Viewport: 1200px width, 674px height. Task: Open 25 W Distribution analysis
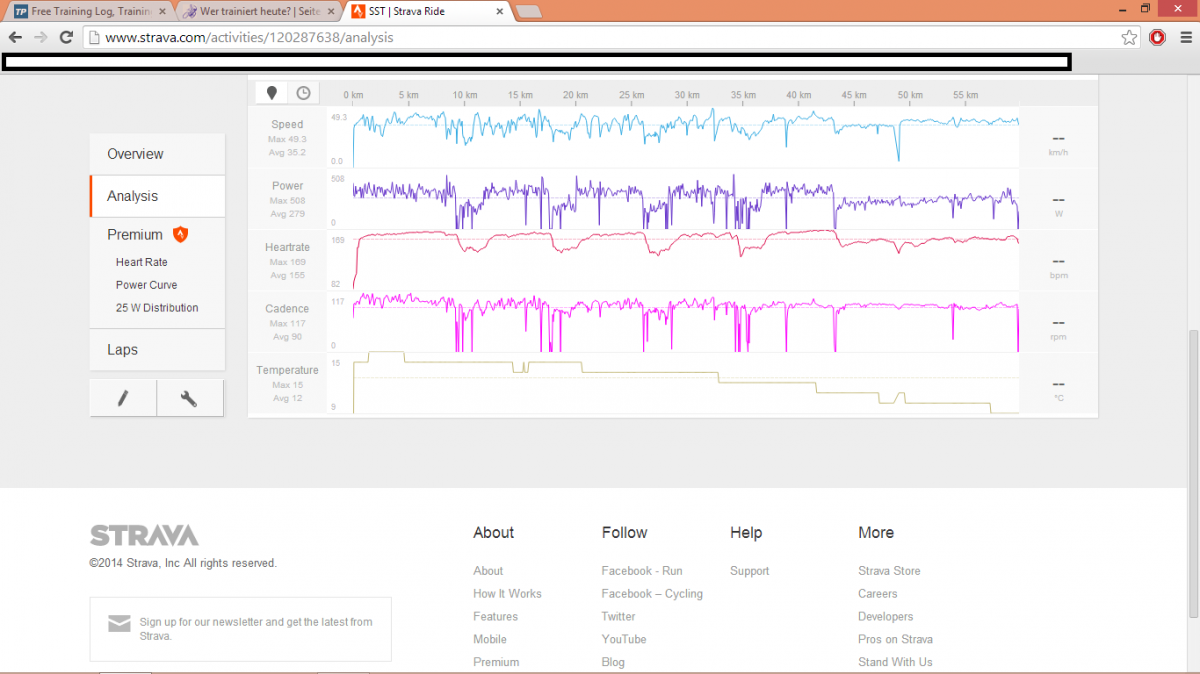point(157,308)
